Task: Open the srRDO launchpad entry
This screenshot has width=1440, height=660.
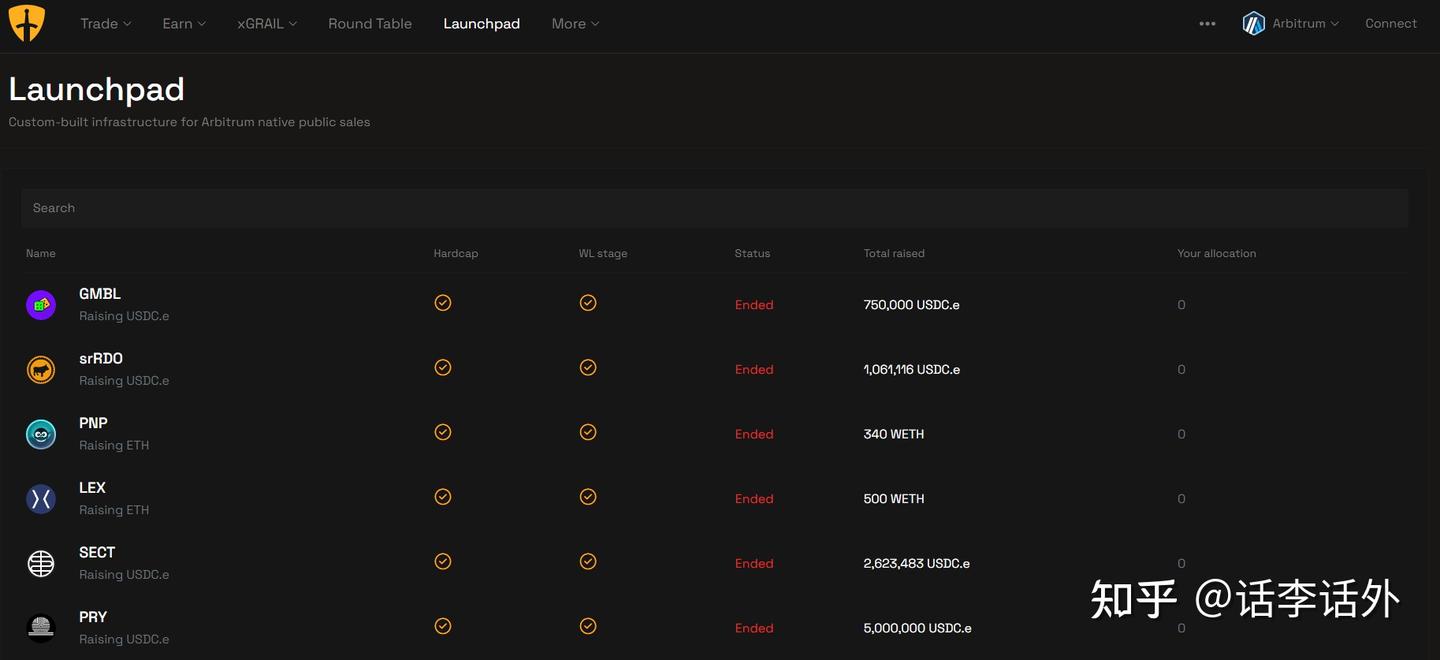Action: pos(716,370)
